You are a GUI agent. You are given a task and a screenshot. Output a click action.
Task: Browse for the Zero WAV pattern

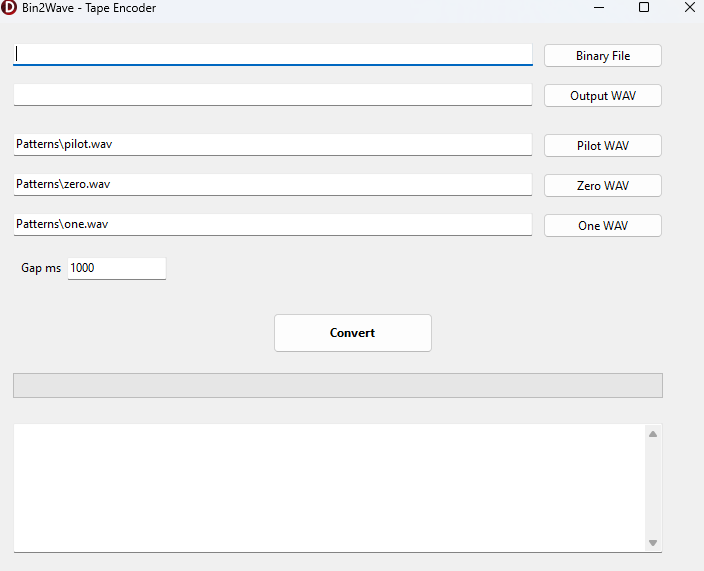coord(603,185)
